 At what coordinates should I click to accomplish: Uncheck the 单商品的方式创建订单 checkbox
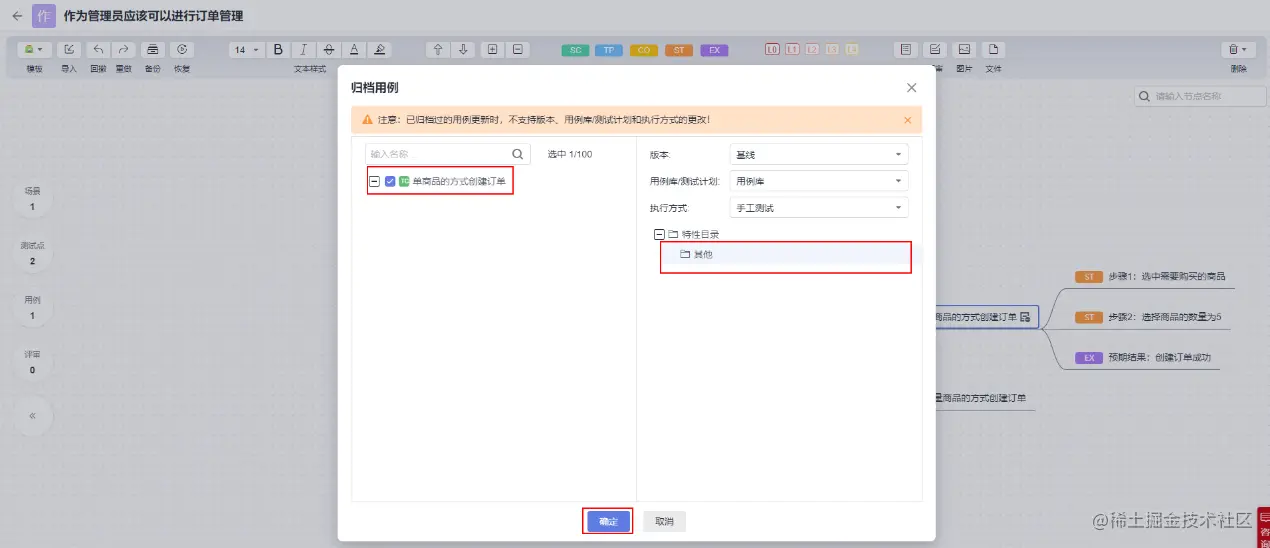pos(390,181)
